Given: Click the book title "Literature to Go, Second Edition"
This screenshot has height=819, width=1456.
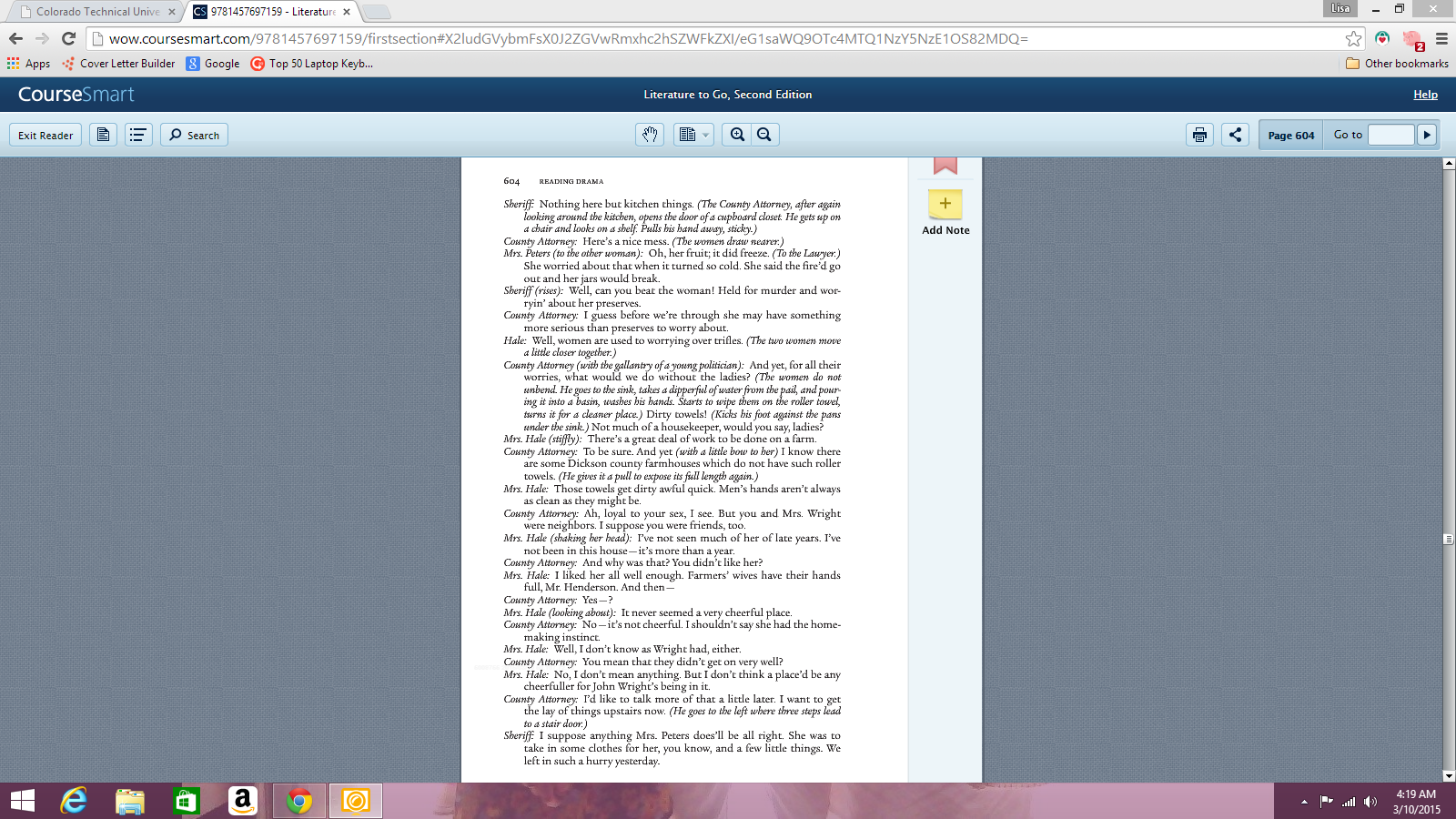Looking at the screenshot, I should point(728,95).
